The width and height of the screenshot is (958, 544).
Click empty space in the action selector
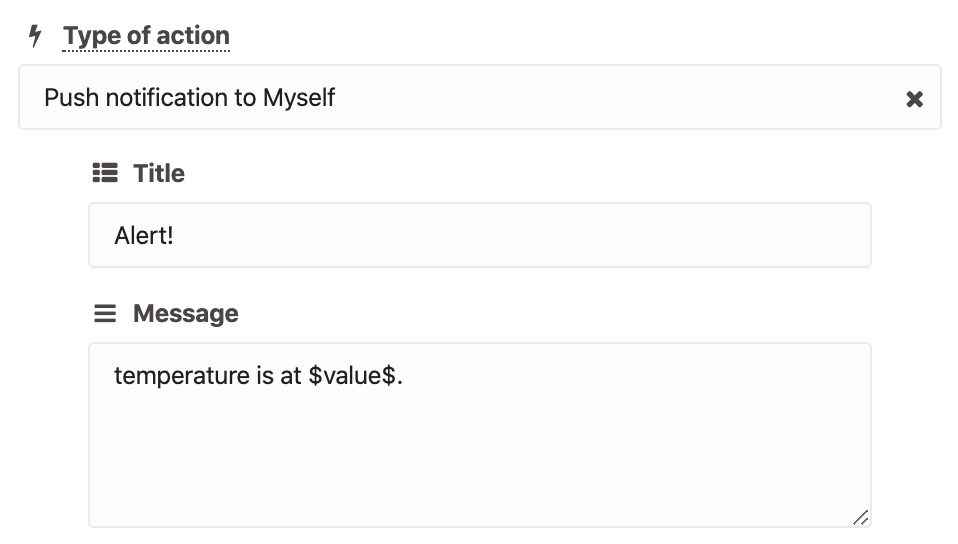coord(611,97)
